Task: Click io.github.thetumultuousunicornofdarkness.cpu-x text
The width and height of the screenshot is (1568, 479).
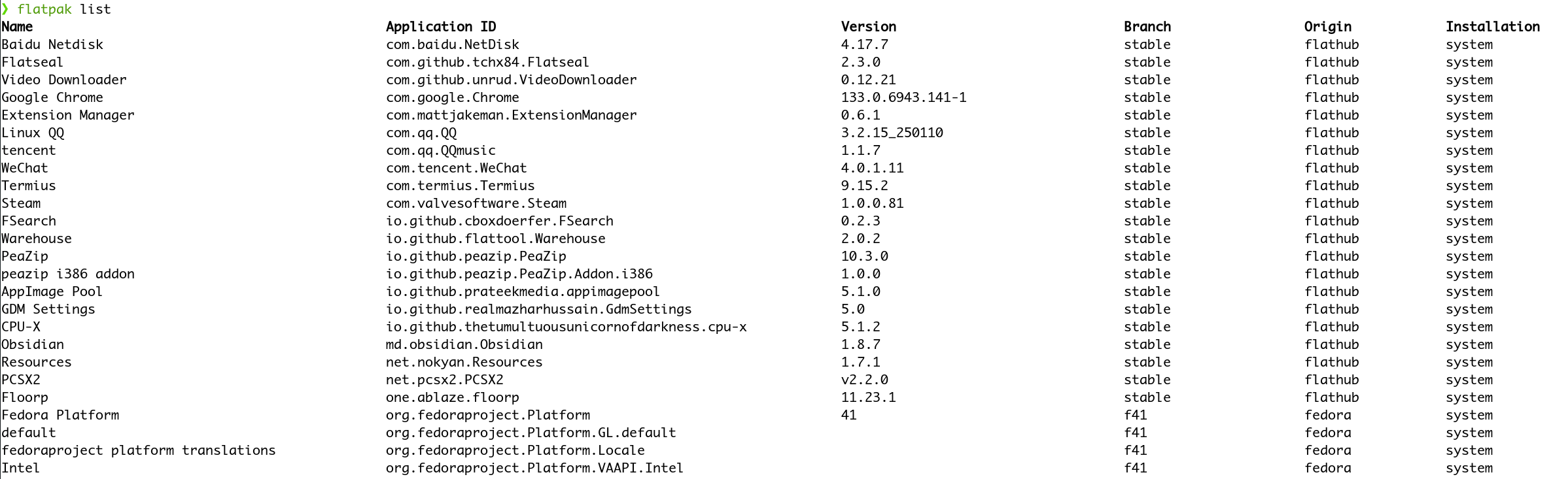Action: pos(566,327)
